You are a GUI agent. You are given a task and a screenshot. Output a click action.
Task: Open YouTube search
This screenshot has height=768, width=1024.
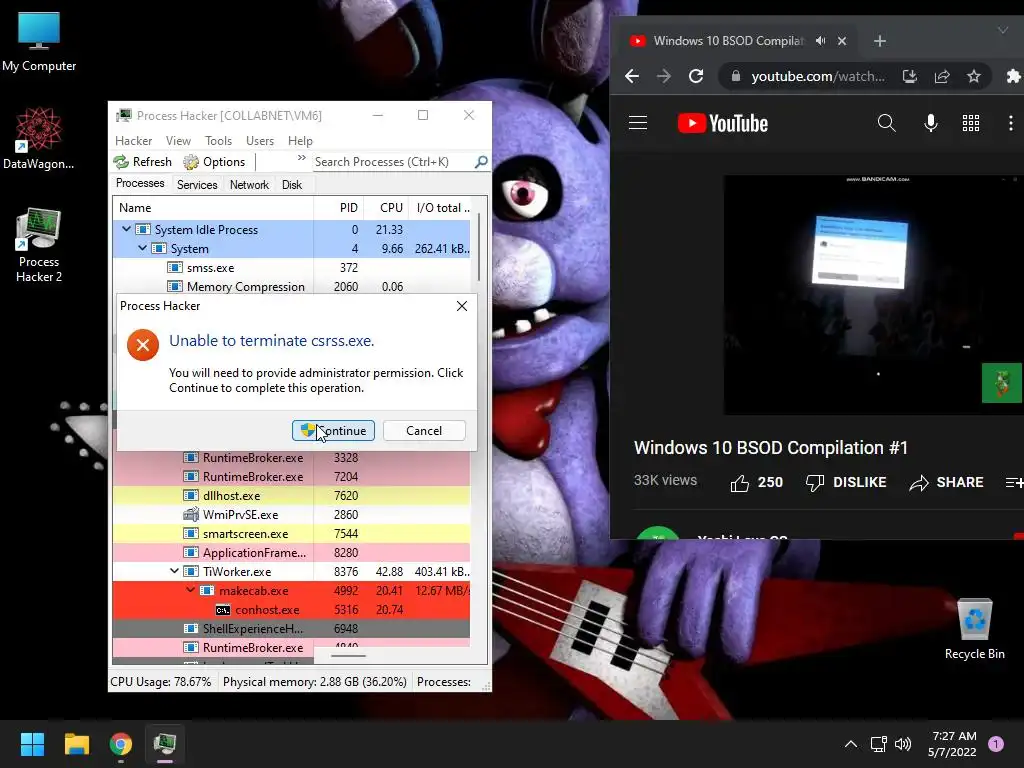[886, 123]
